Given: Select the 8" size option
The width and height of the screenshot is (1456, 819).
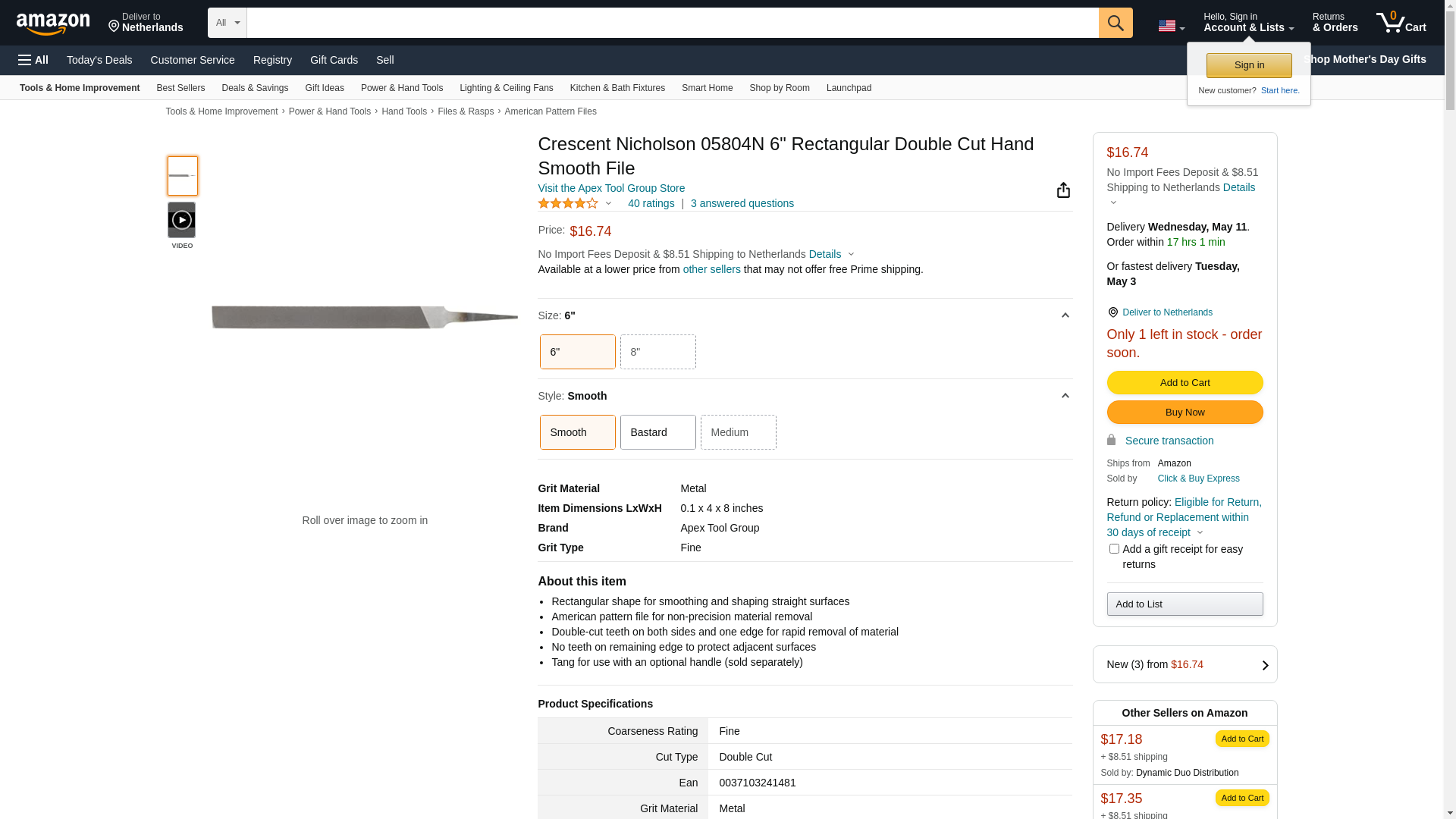Looking at the screenshot, I should point(657,352).
